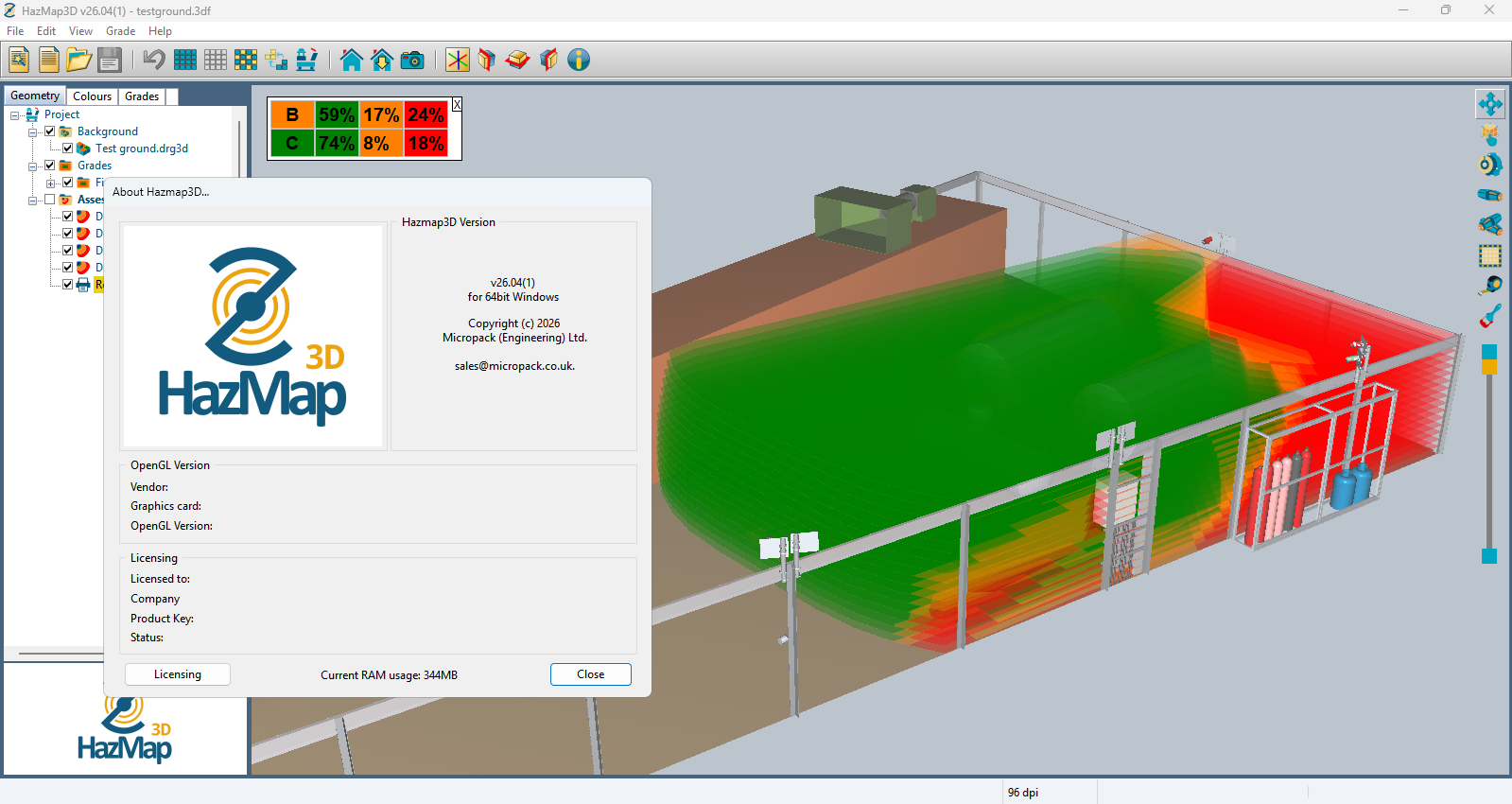Expand the plus node under Grades
1512x804 pixels.
50,183
